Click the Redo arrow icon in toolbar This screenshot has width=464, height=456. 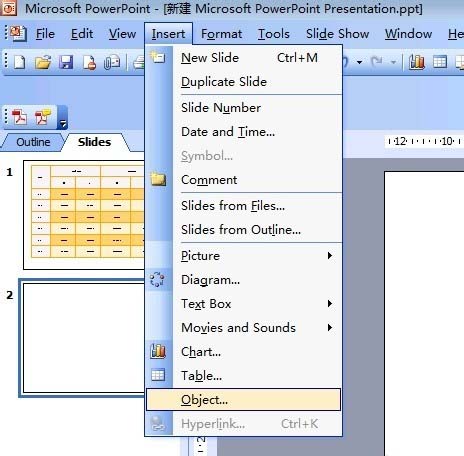point(377,62)
